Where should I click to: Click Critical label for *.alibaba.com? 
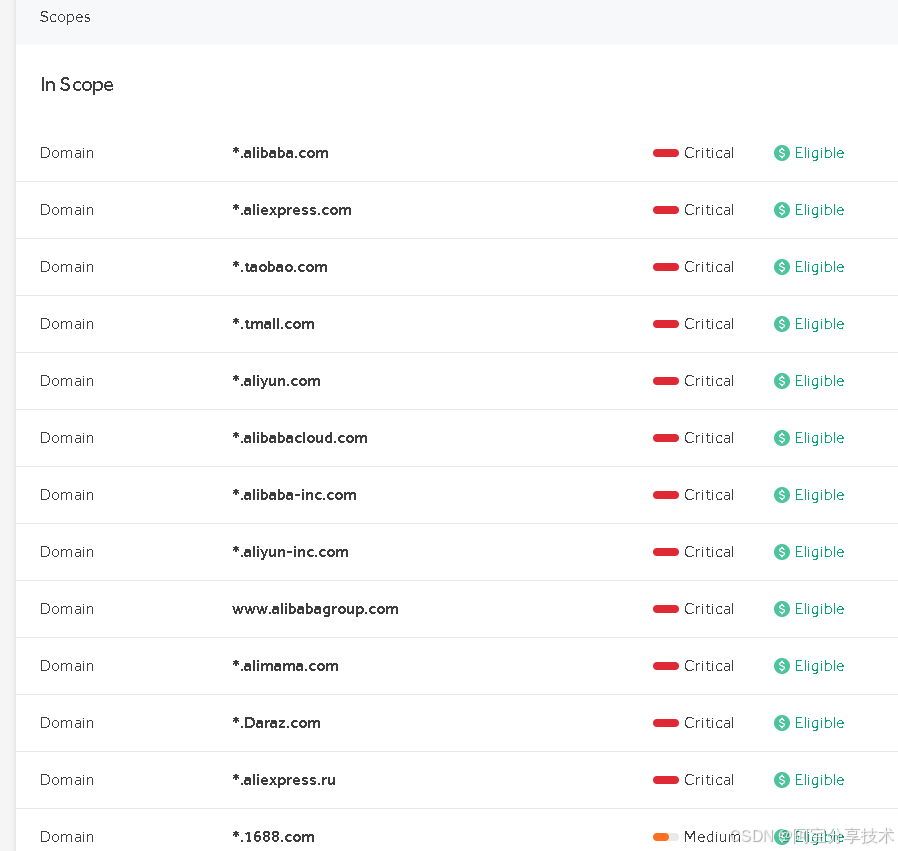[708, 153]
